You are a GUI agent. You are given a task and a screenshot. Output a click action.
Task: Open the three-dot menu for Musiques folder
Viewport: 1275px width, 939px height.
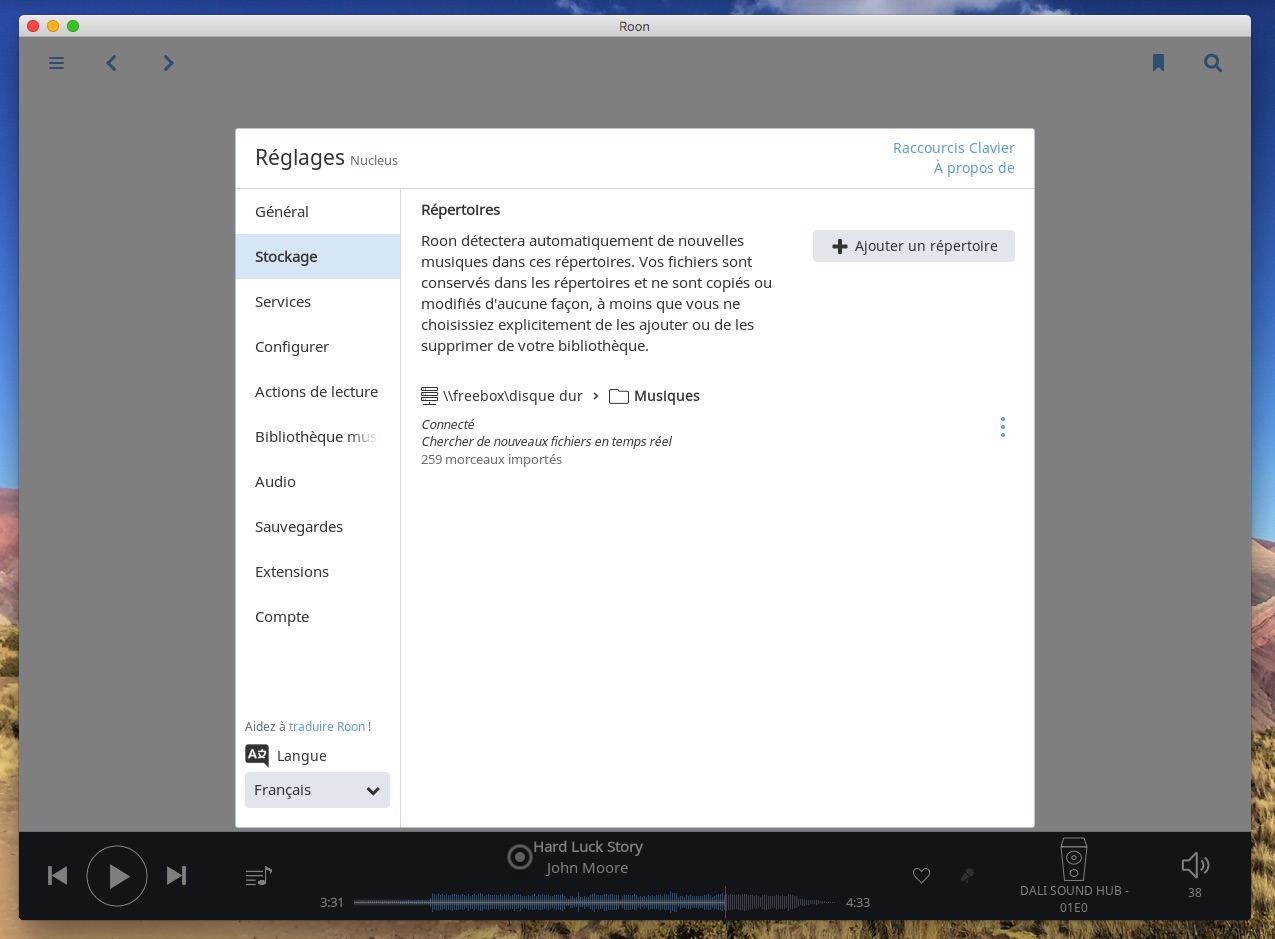click(1002, 427)
